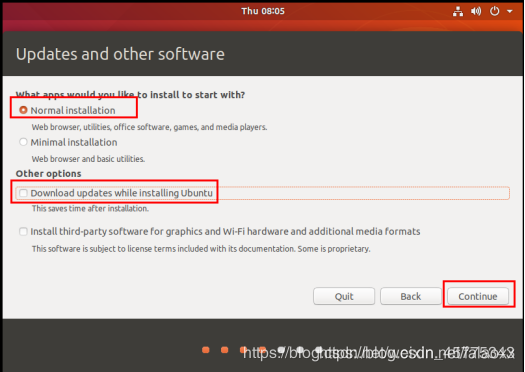The width and height of the screenshot is (525, 372).
Task: Open the network status icon in top bar
Action: pyautogui.click(x=458, y=11)
